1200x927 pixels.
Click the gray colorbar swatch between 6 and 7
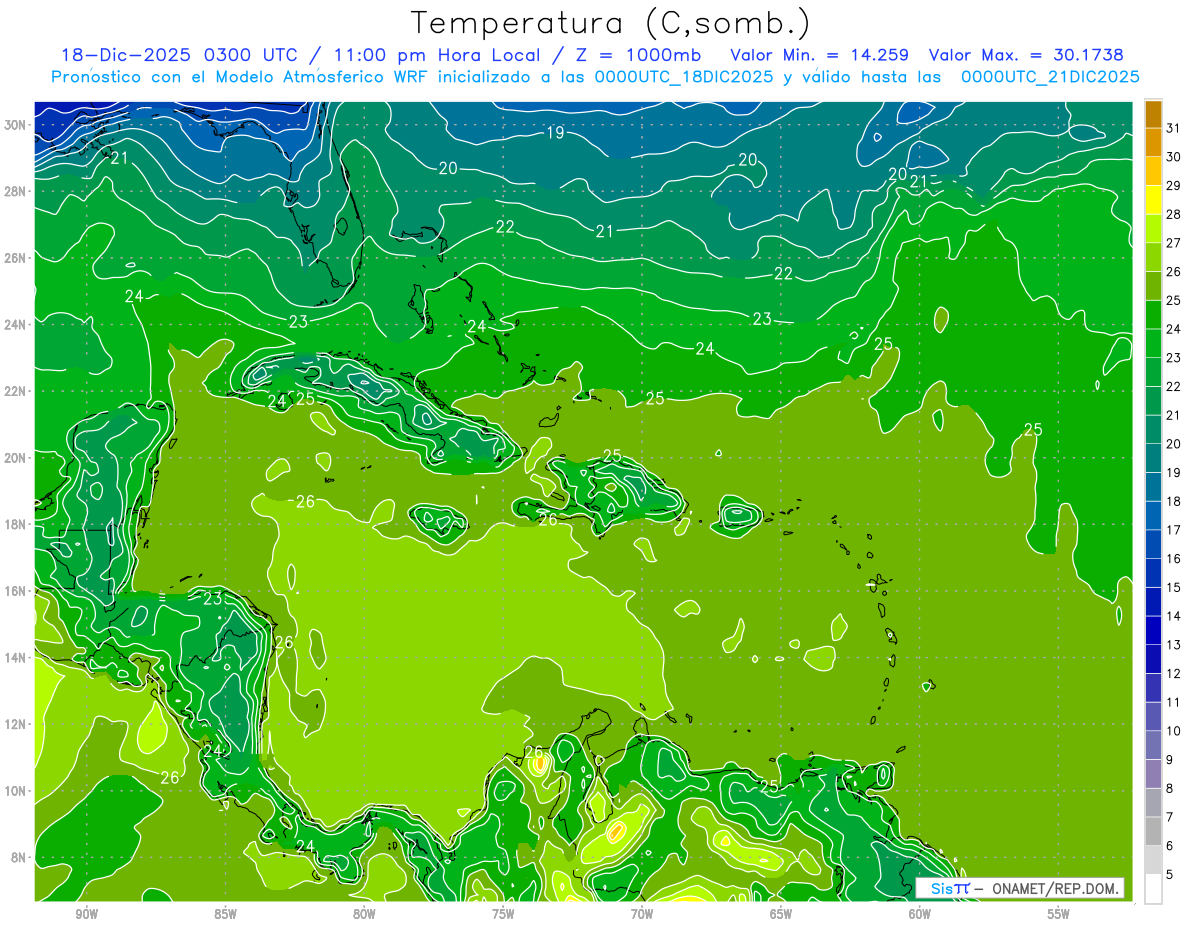tap(1153, 831)
